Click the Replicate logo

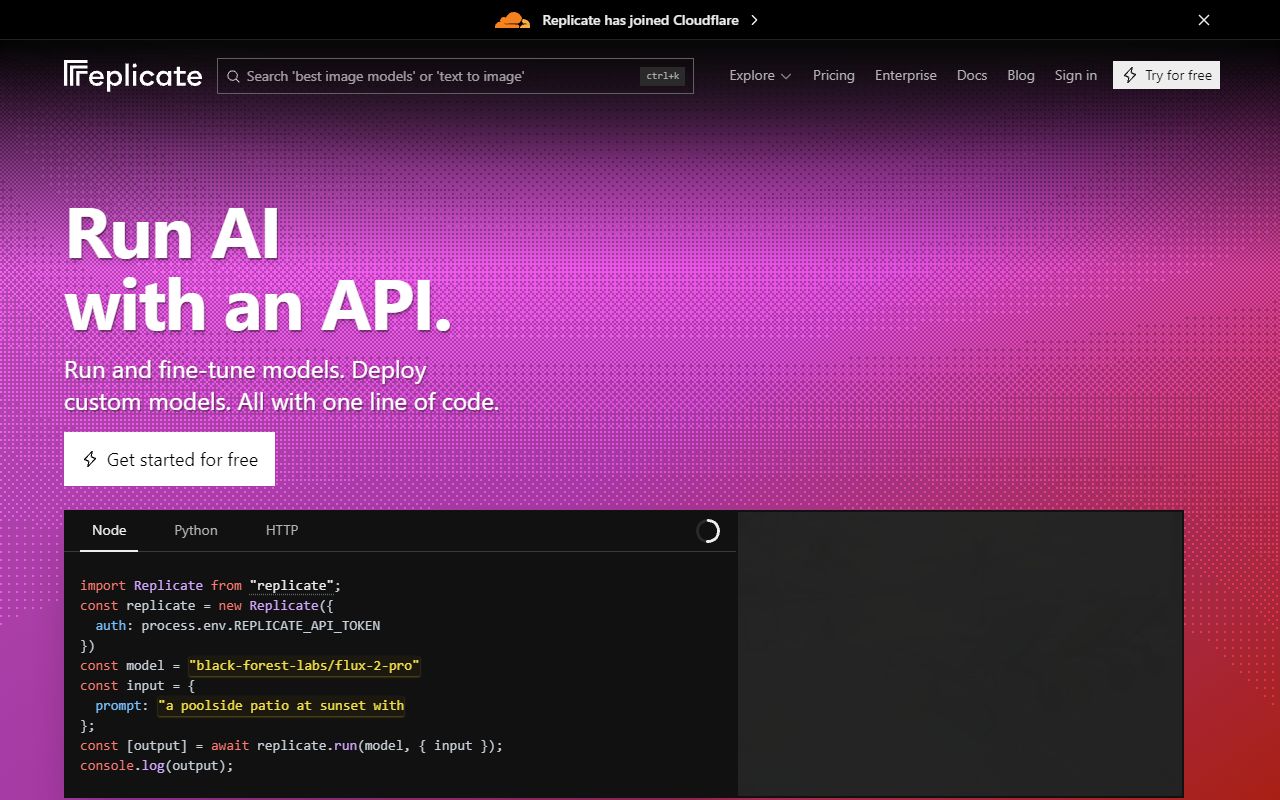(132, 75)
